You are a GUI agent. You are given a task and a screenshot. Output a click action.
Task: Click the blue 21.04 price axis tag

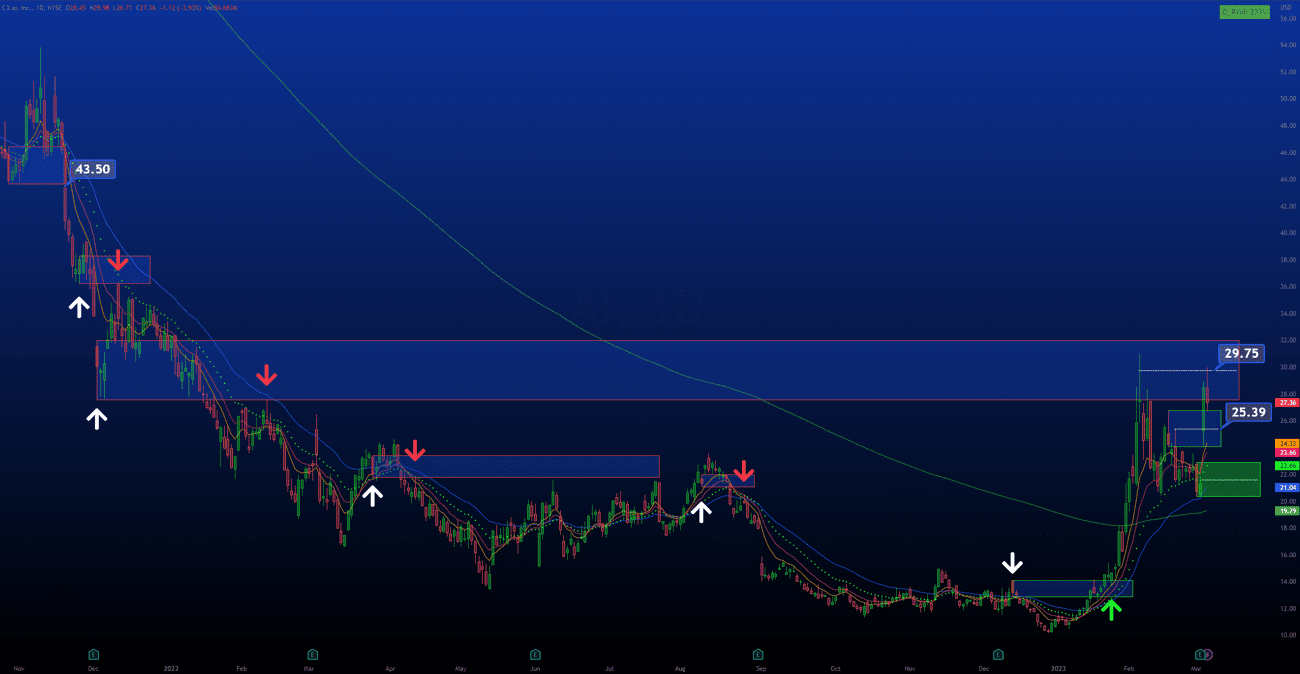coord(1286,487)
